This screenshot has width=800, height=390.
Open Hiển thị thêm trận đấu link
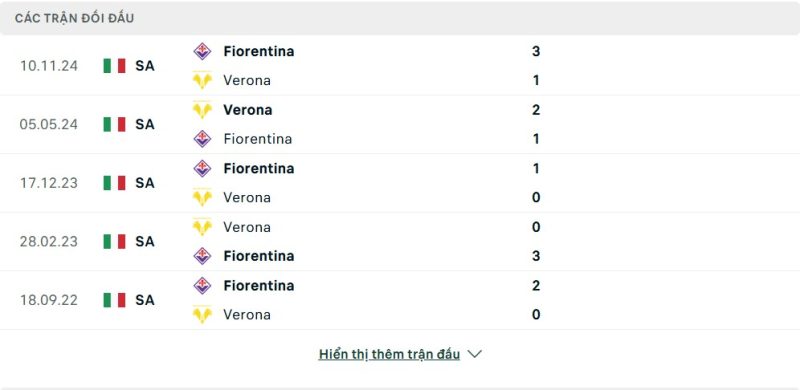tap(389, 354)
